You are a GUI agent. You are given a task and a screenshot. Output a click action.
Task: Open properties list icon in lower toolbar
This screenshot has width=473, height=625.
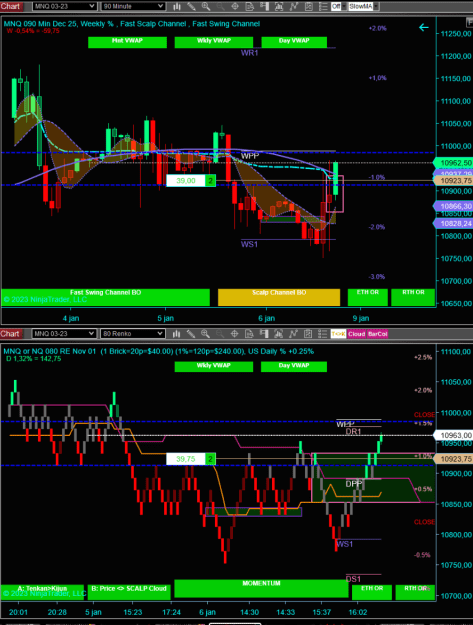[323, 334]
